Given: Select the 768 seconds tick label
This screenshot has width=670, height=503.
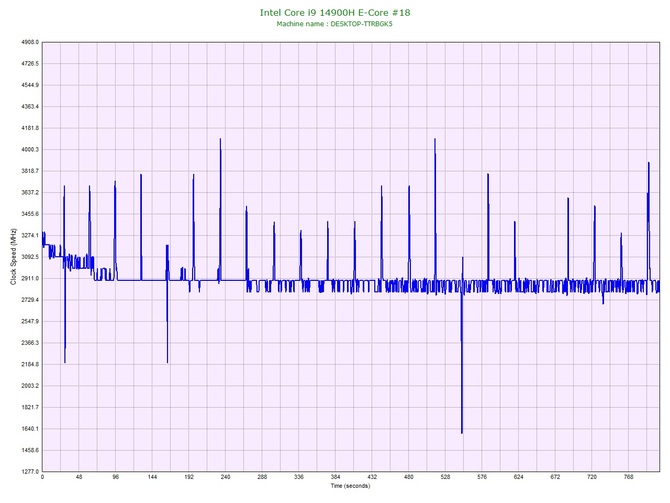Looking at the screenshot, I should [629, 477].
